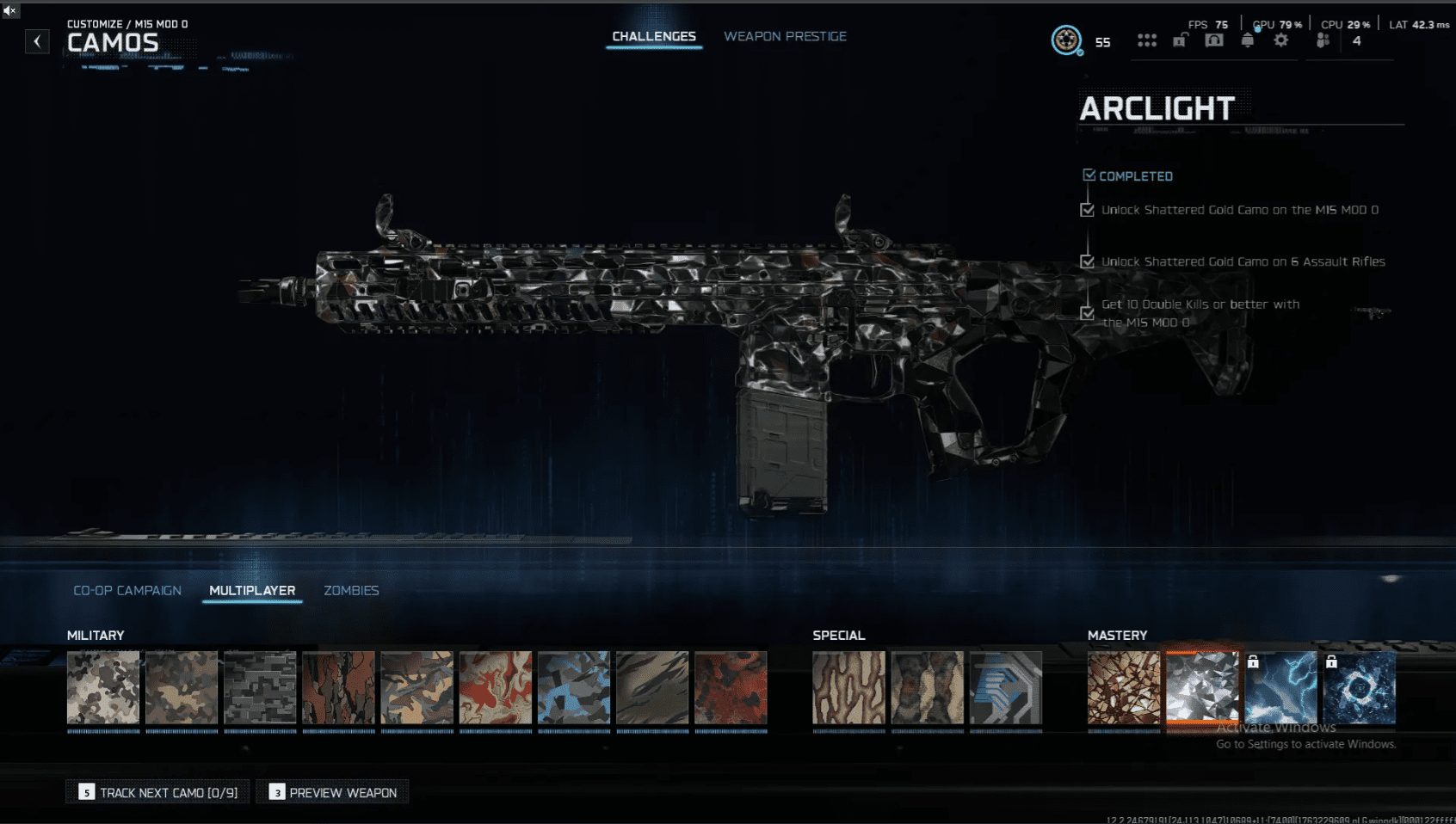Click Track Next Camo button

[x=157, y=791]
